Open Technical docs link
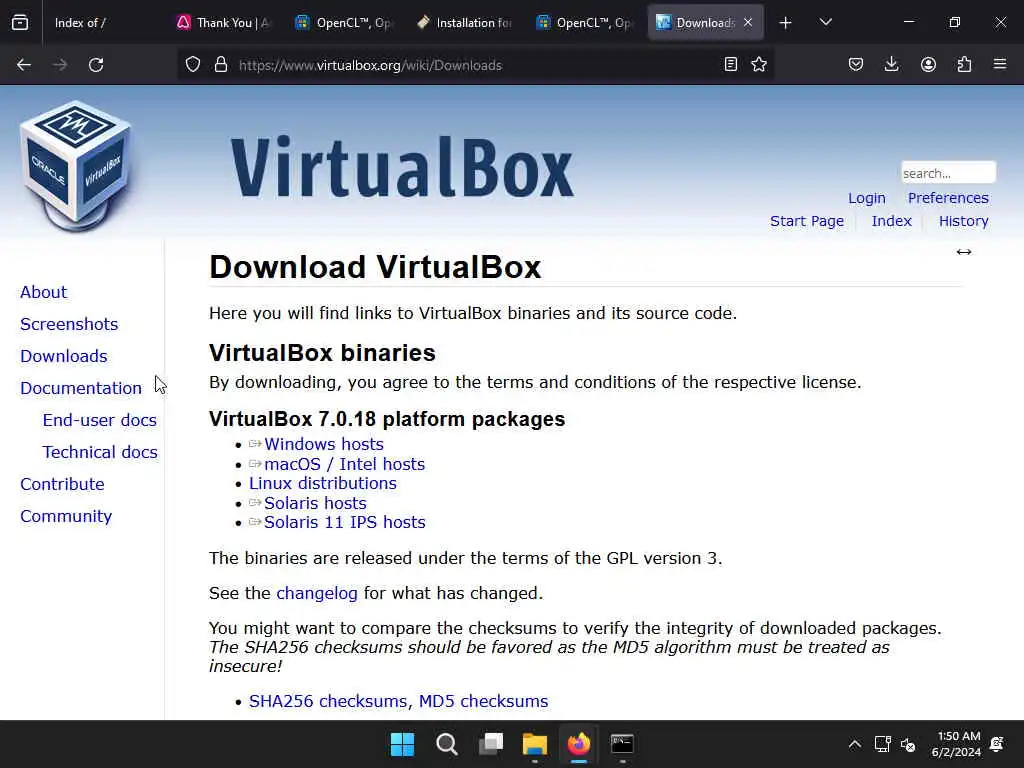Viewport: 1024px width, 768px height. click(x=100, y=452)
